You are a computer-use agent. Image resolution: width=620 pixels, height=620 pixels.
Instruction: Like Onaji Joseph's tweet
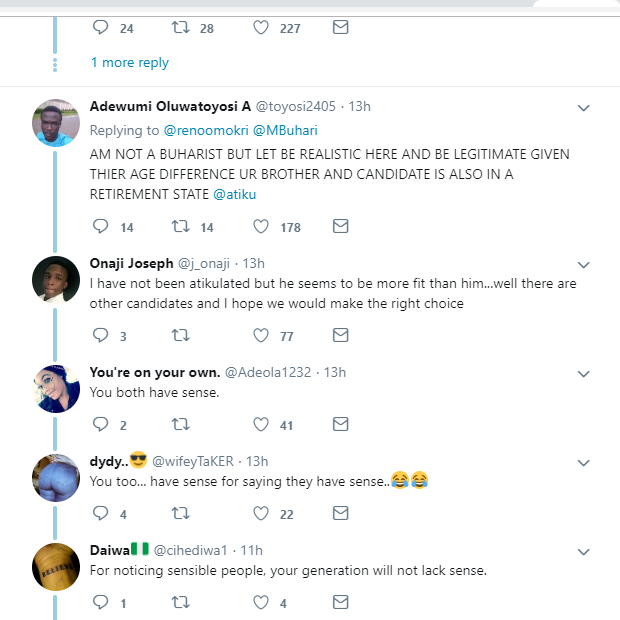point(261,335)
